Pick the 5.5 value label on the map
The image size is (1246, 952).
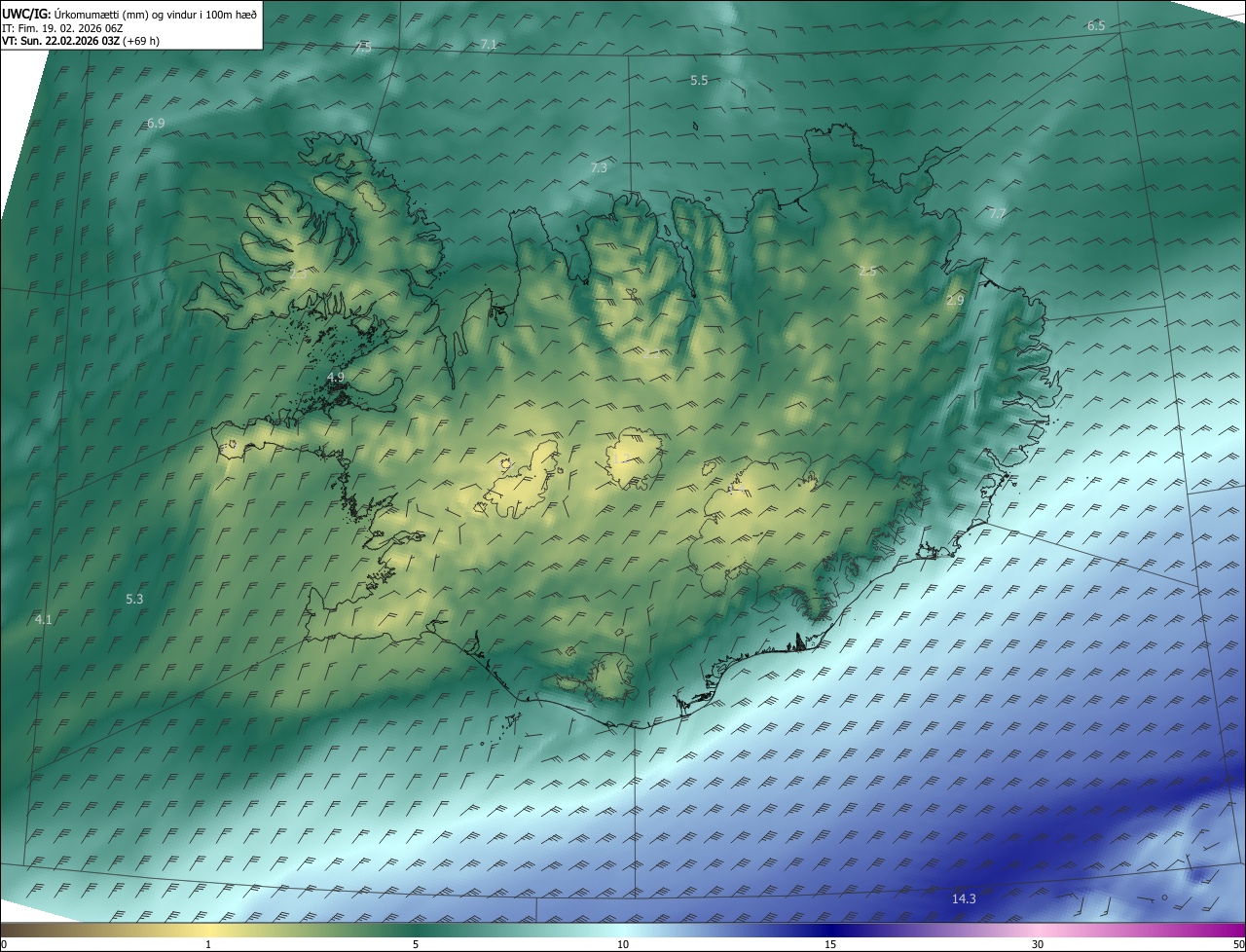(x=699, y=80)
